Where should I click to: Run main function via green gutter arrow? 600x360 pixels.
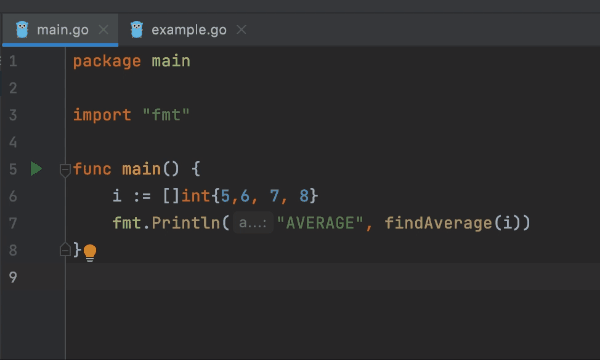[x=36, y=169]
